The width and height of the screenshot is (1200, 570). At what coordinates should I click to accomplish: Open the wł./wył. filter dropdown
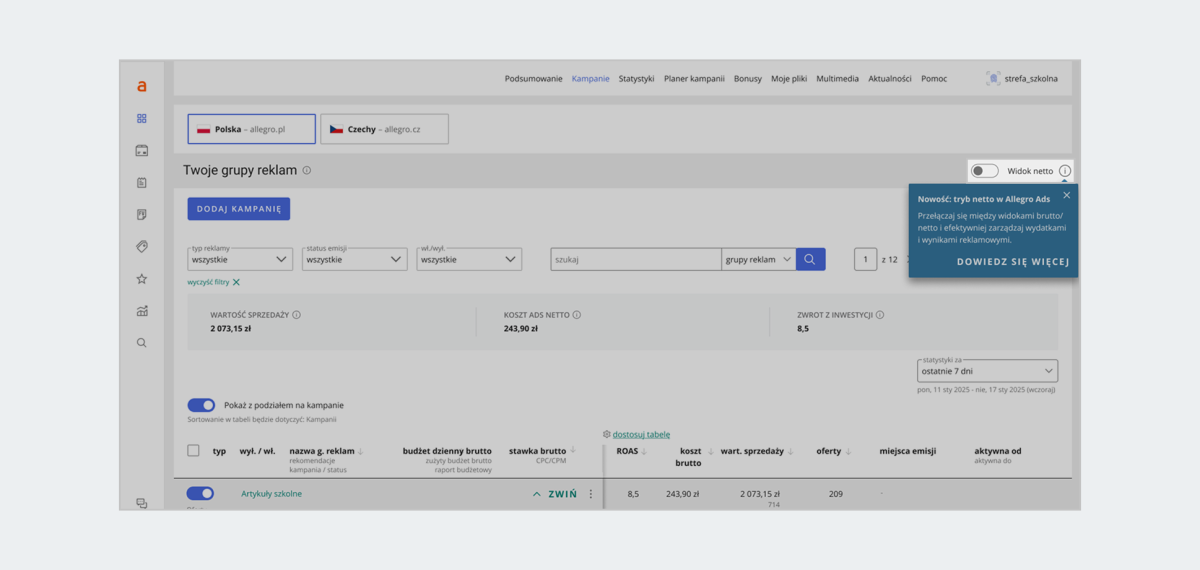tap(469, 259)
